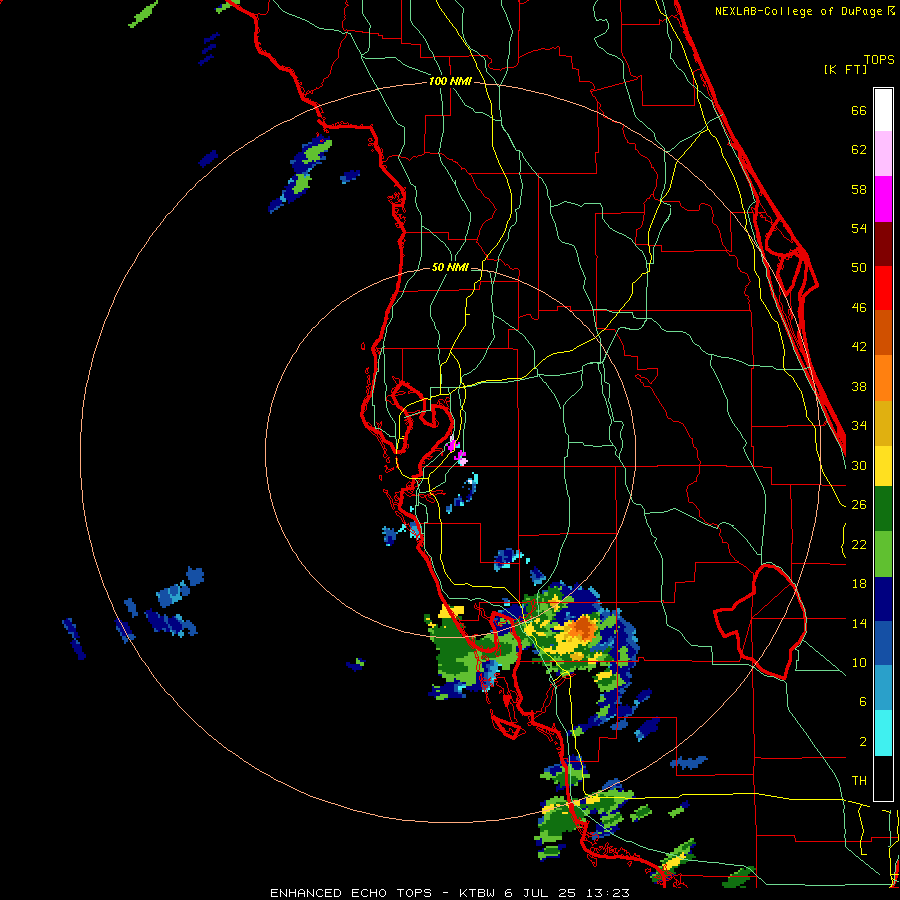Pick the dark orange legend swatch
This screenshot has height=900, width=900.
883,333
